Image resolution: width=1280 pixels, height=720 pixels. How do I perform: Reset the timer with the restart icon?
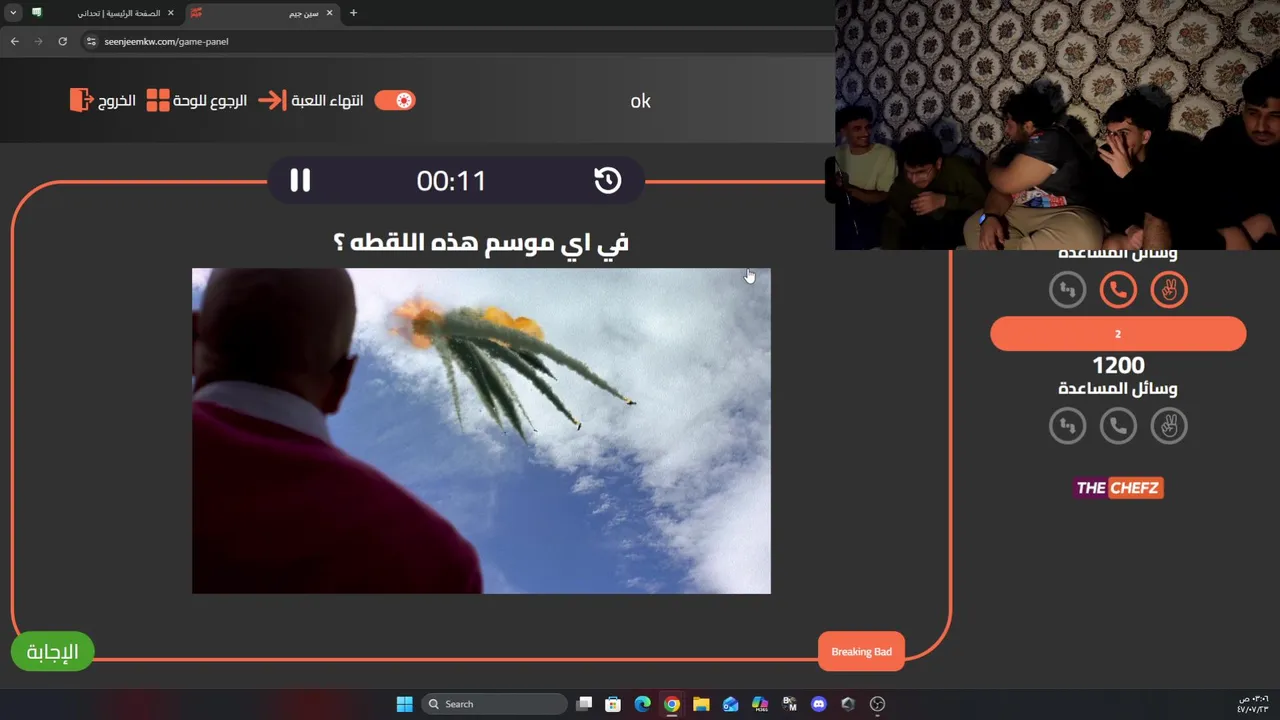point(608,180)
